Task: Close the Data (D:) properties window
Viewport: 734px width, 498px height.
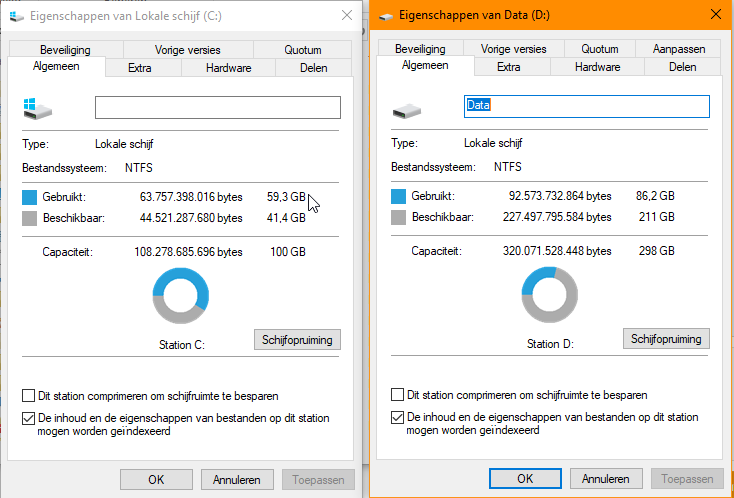Action: click(x=713, y=15)
